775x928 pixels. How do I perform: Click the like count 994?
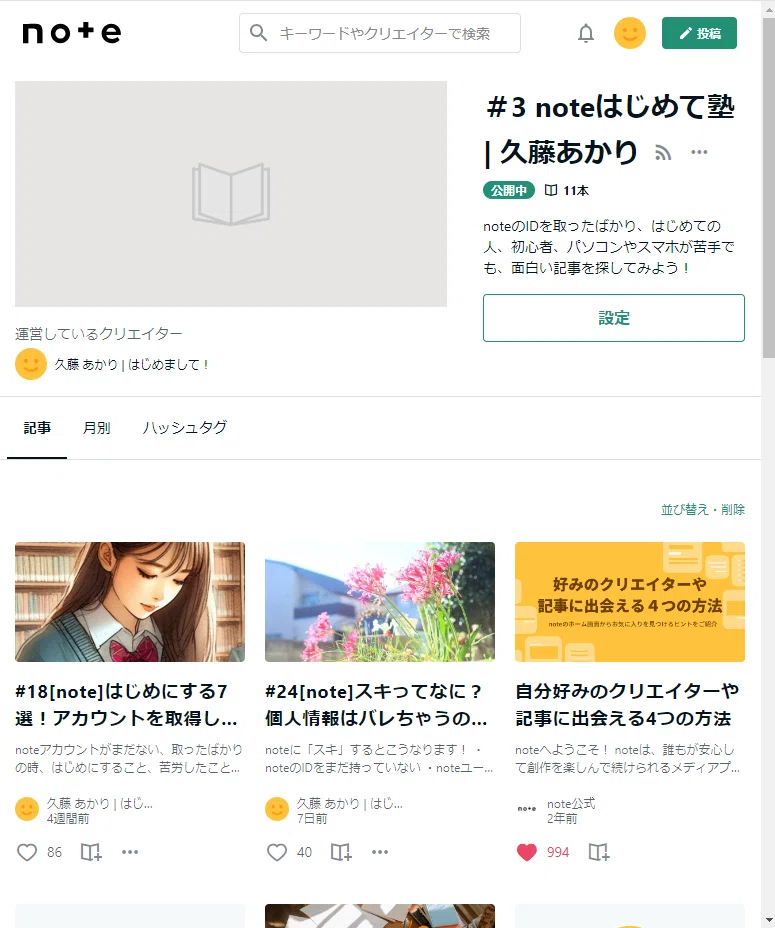click(x=558, y=852)
